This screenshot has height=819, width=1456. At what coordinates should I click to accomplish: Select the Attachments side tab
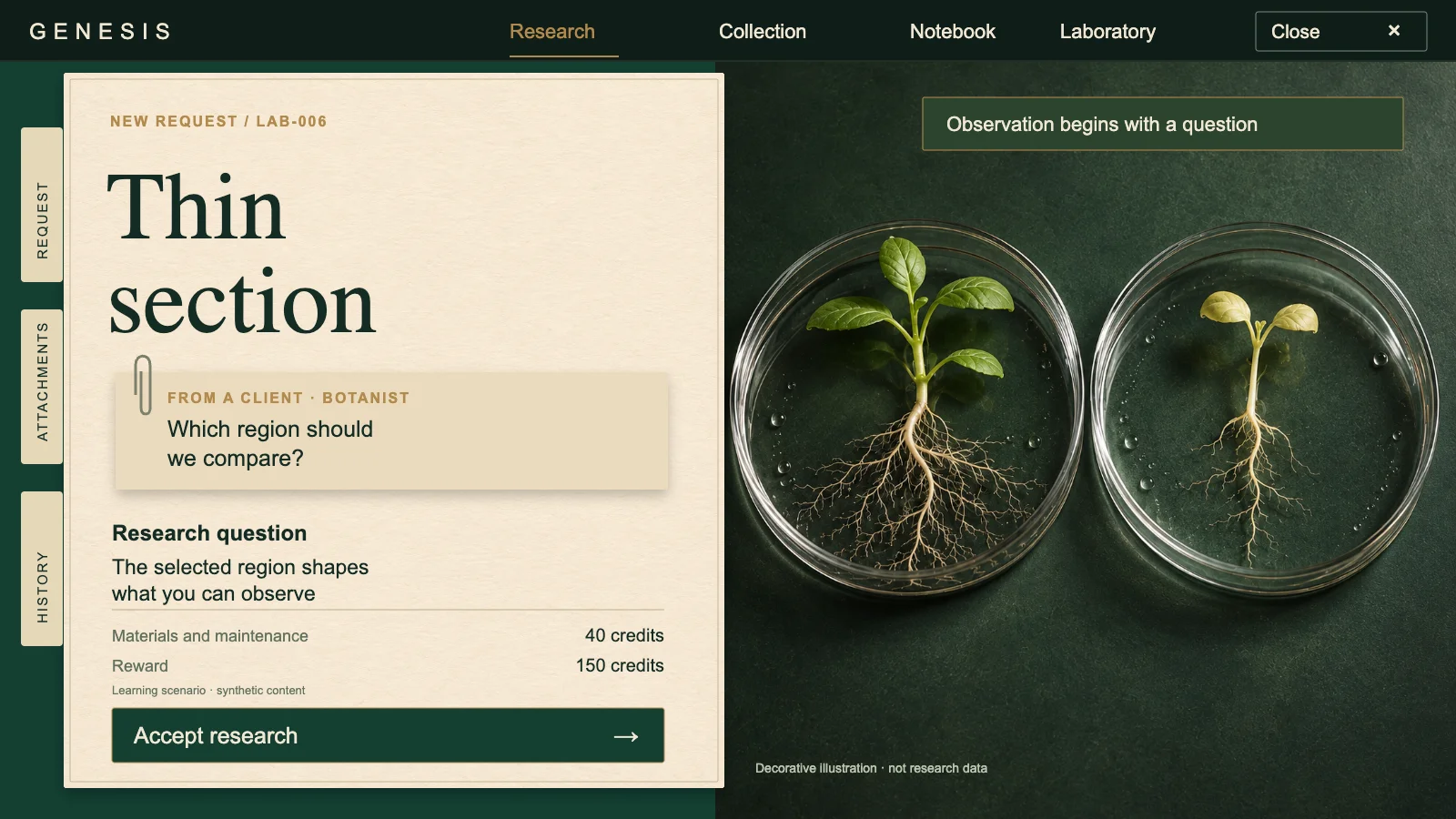pos(42,387)
